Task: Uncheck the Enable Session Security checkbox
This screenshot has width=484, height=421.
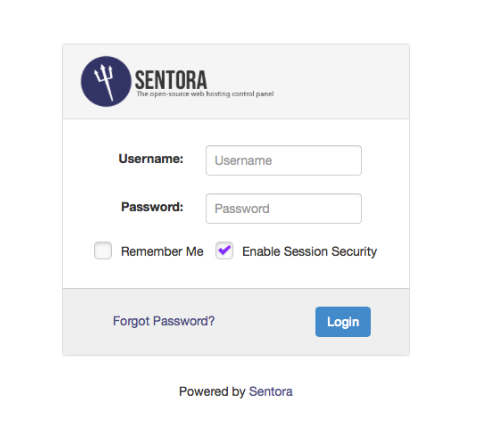Action: point(224,250)
